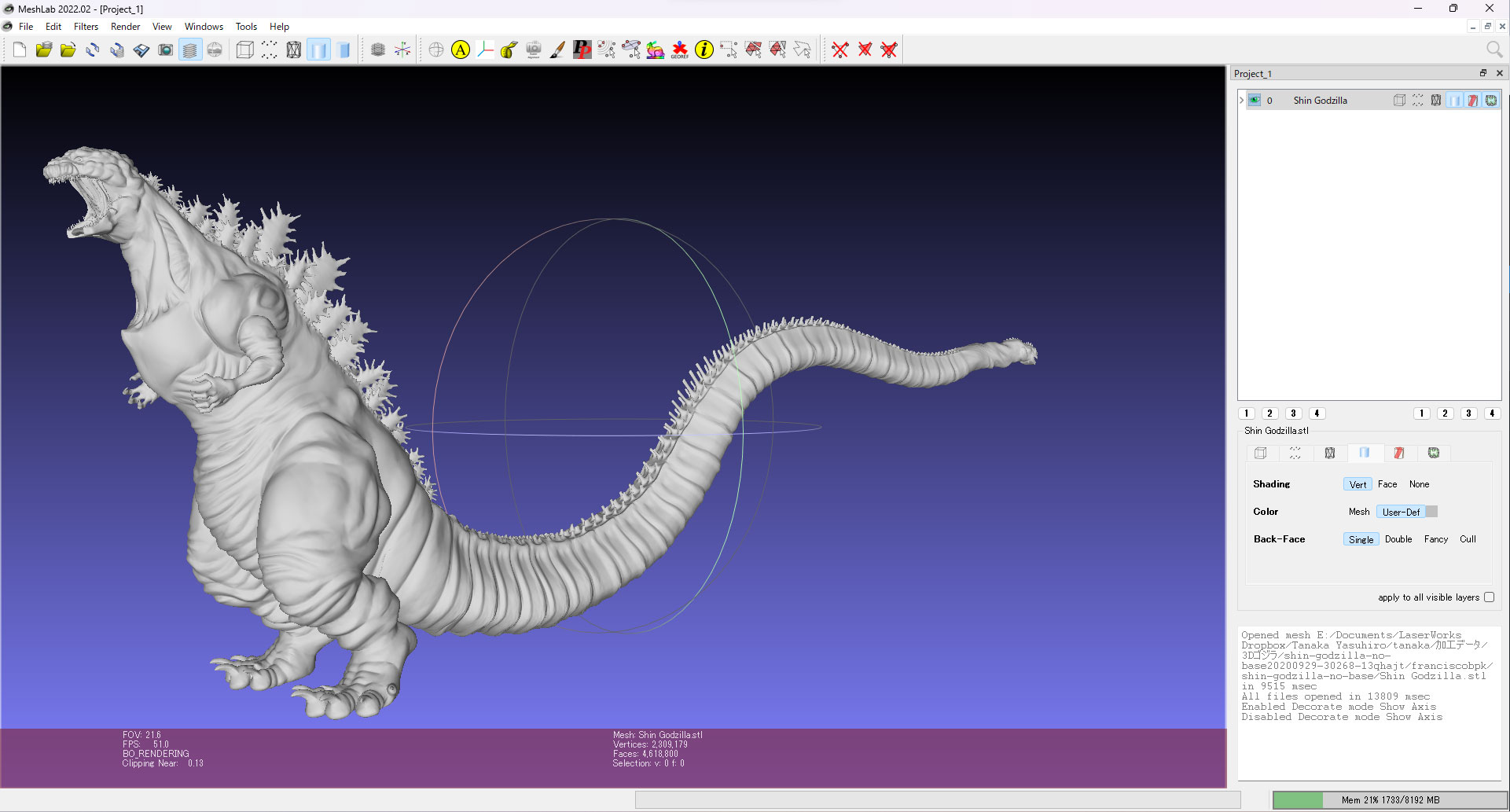1510x812 pixels.
Task: Click the Show Axis toolbar icon
Action: [402, 50]
